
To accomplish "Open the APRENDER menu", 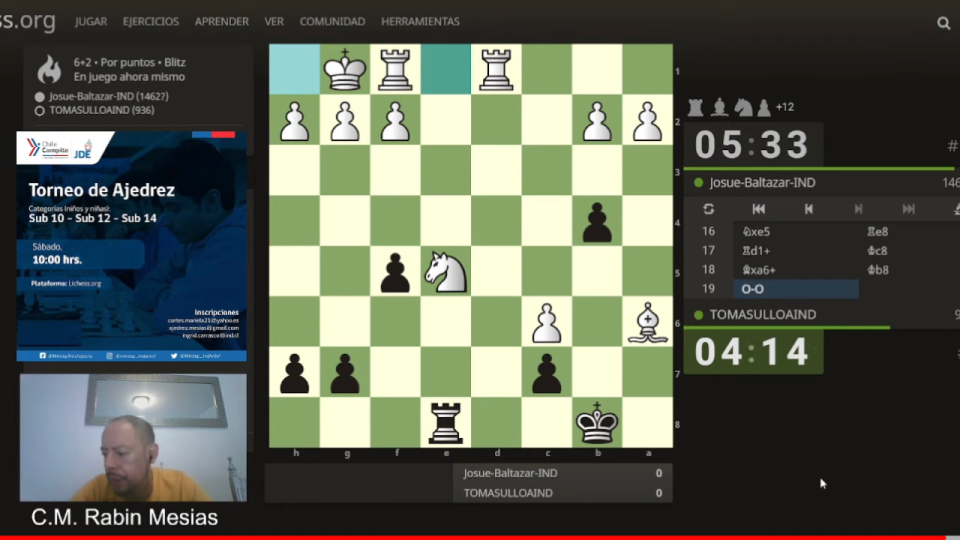I will click(222, 22).
